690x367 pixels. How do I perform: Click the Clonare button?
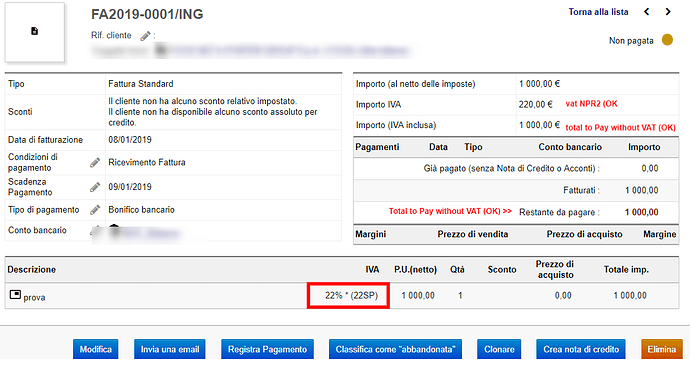(499, 349)
